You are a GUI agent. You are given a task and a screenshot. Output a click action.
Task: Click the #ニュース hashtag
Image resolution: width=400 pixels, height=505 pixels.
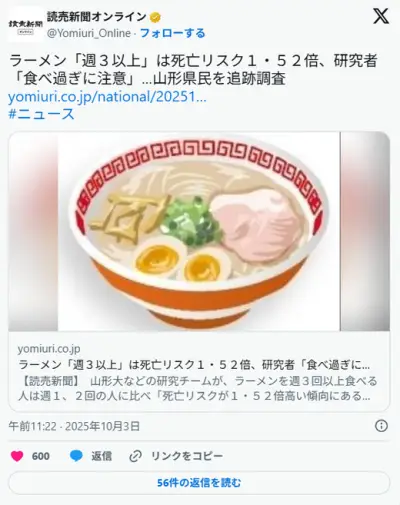tap(41, 114)
